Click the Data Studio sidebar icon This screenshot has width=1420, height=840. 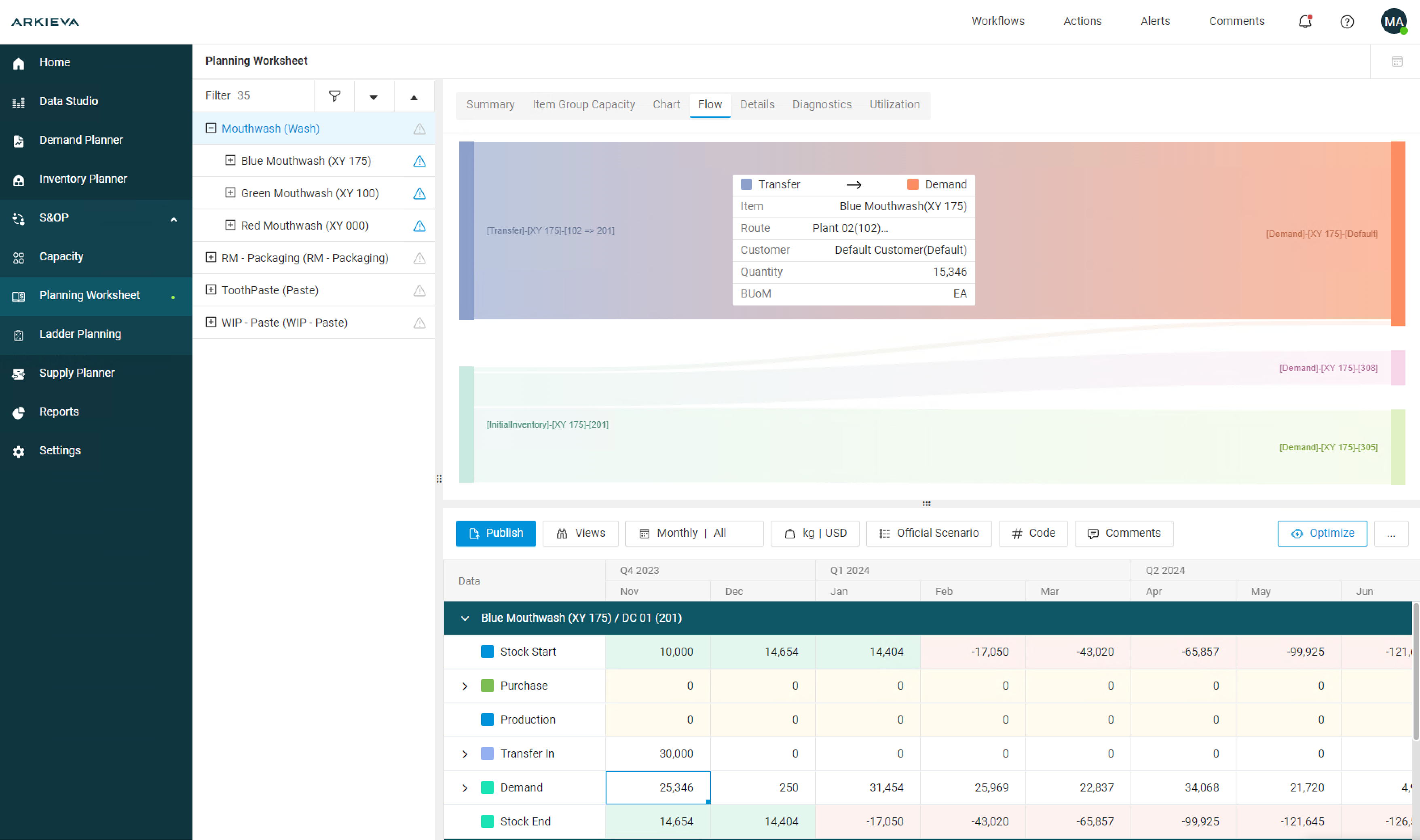[19, 102]
